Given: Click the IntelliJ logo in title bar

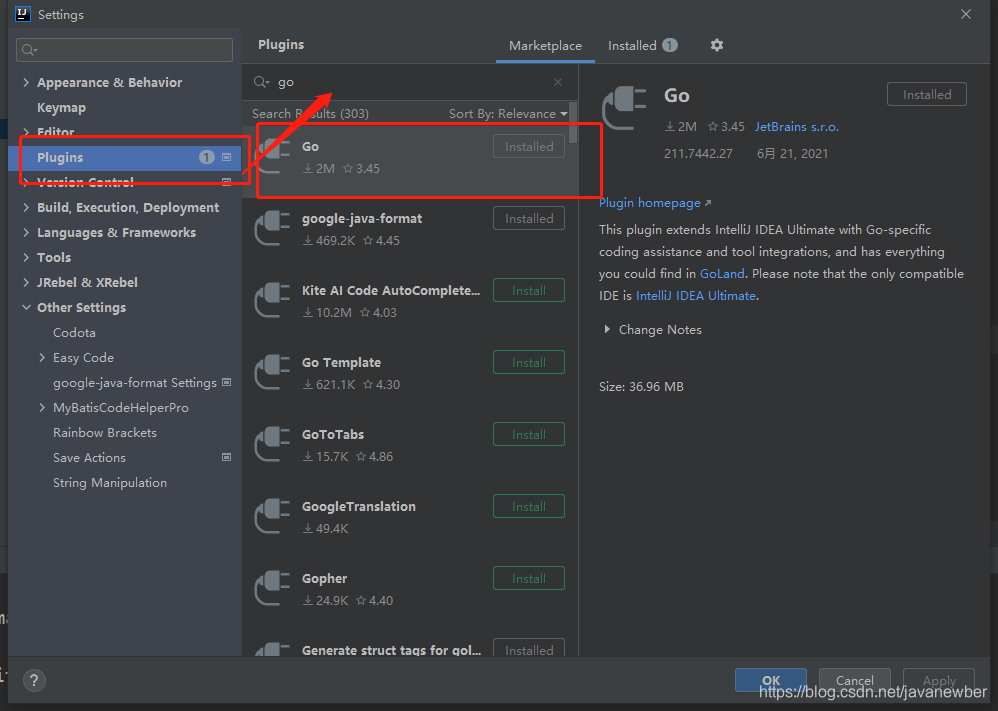Looking at the screenshot, I should click(22, 14).
